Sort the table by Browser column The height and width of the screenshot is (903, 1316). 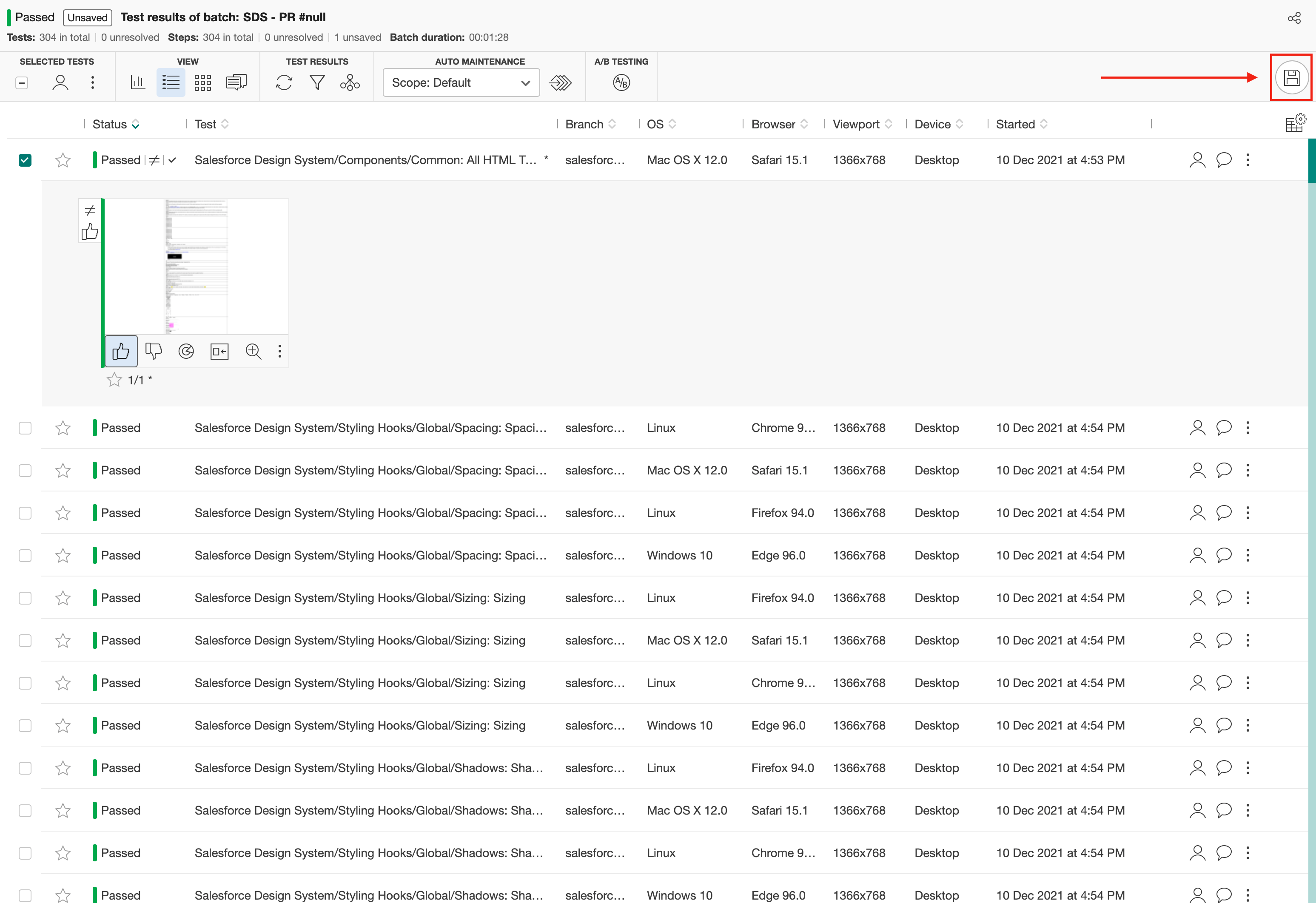(x=803, y=124)
